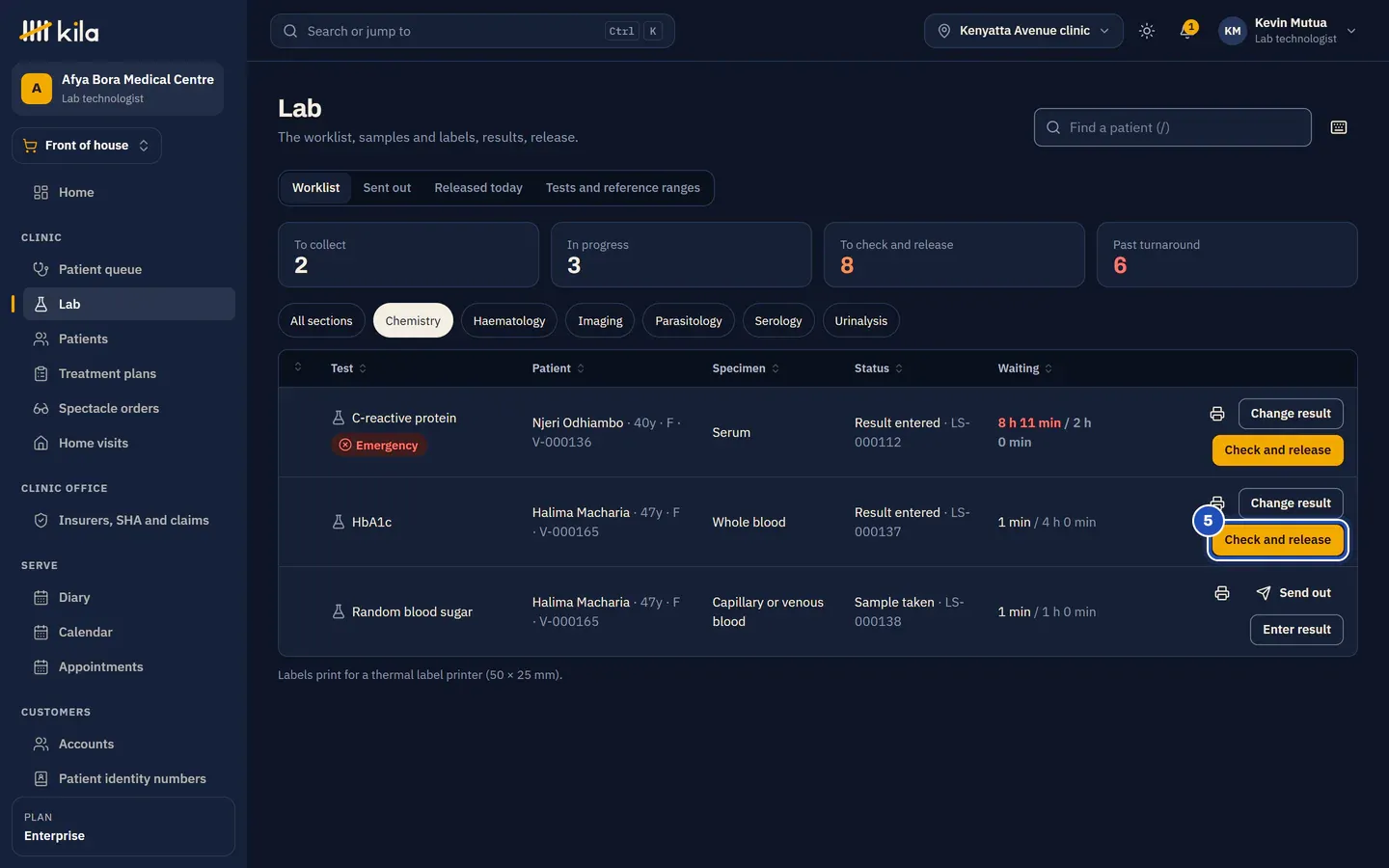Viewport: 1389px width, 868px height.
Task: Focus the Search or jump to field
Action: pyautogui.click(x=473, y=31)
